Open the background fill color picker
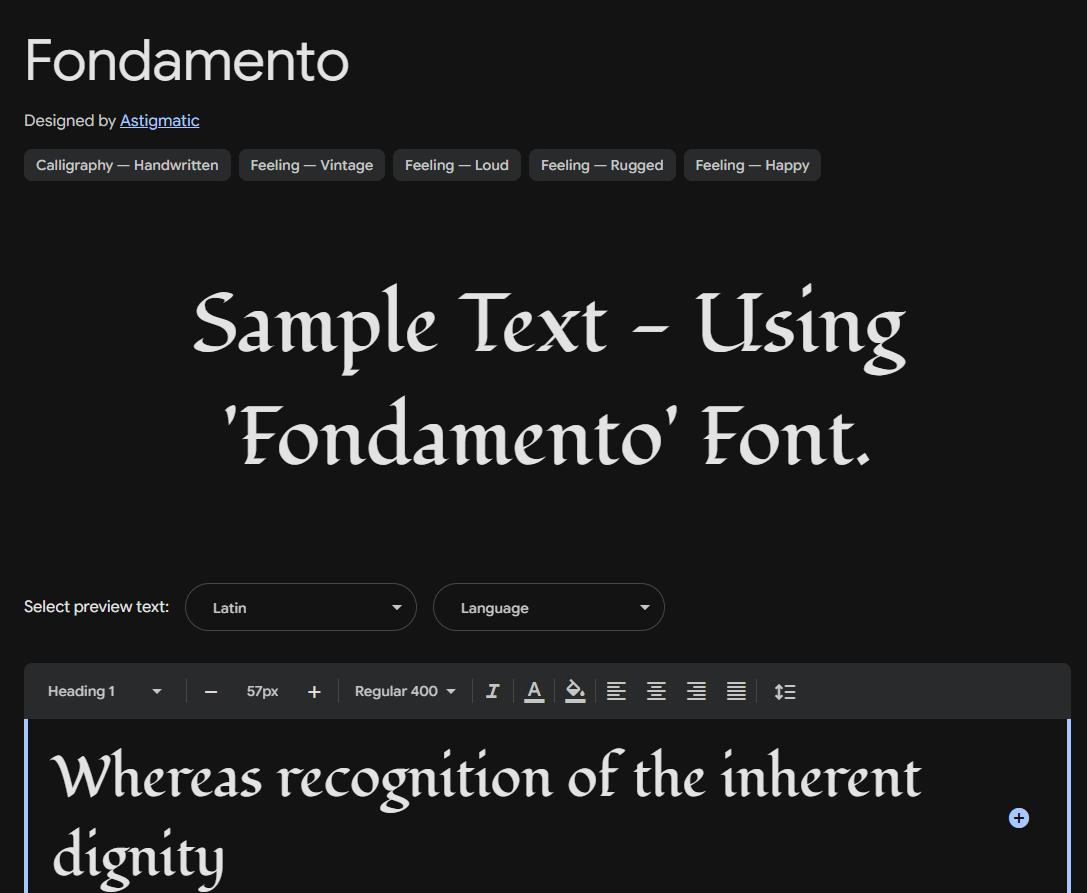1087x893 pixels. click(575, 691)
